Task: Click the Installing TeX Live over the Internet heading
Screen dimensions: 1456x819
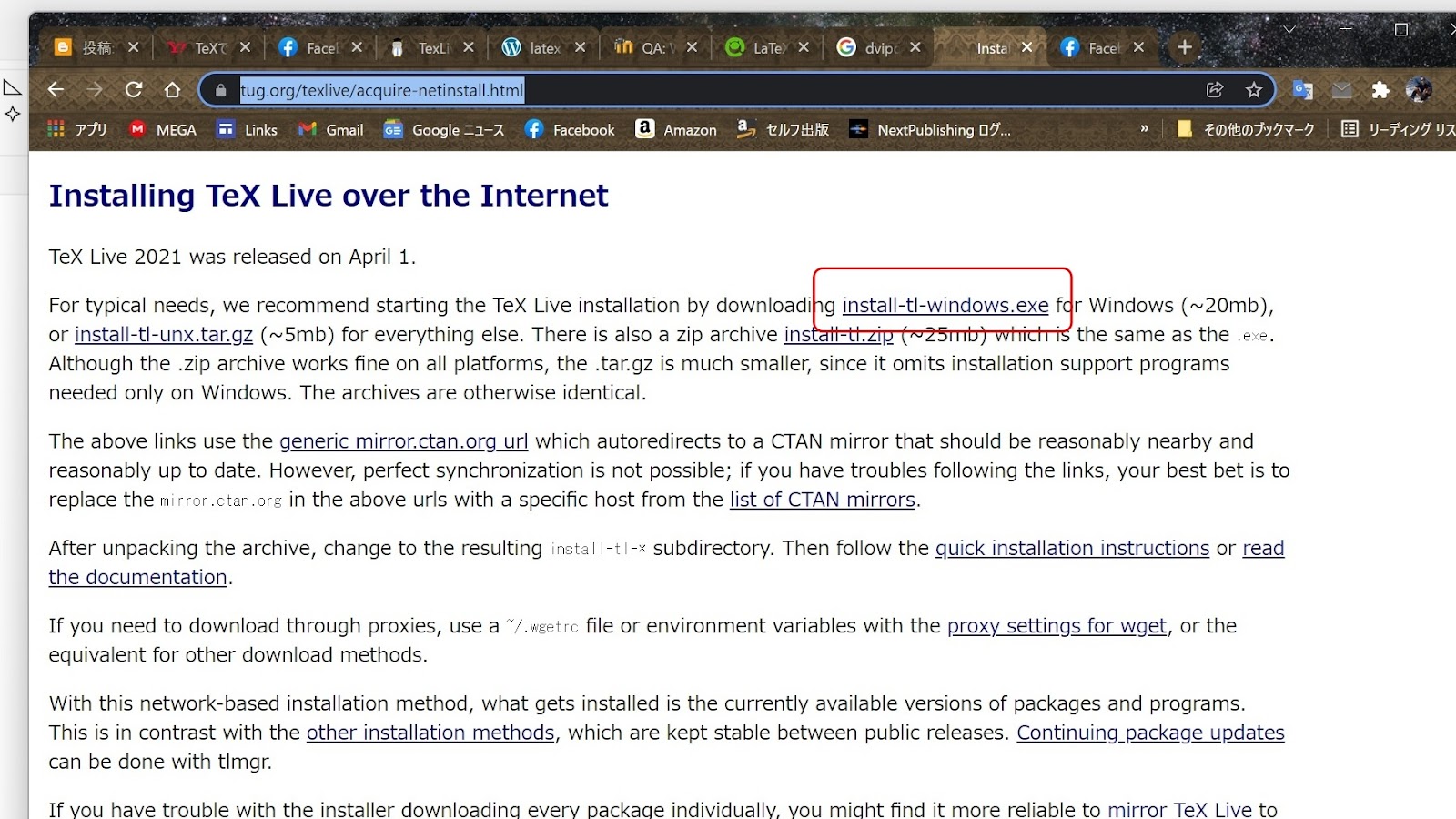Action: point(329,195)
